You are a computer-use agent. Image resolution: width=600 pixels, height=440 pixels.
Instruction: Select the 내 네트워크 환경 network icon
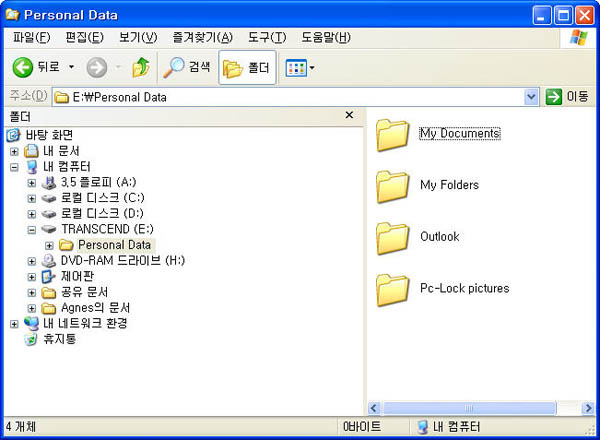[x=31, y=324]
